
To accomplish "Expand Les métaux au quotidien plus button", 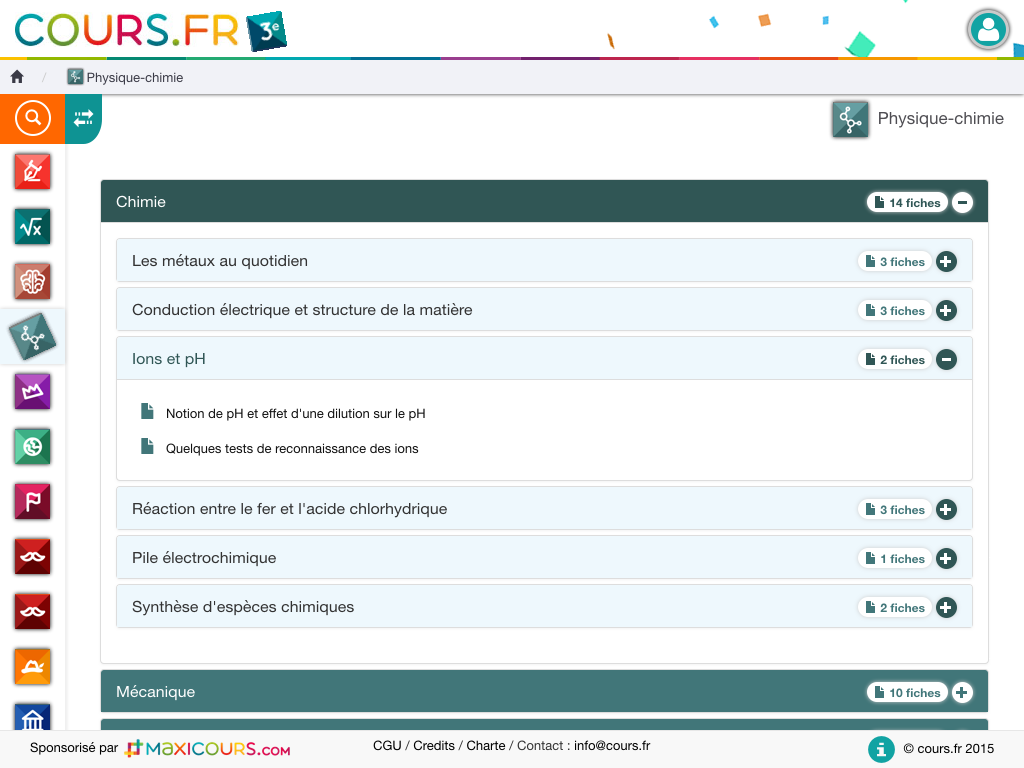I will point(946,261).
